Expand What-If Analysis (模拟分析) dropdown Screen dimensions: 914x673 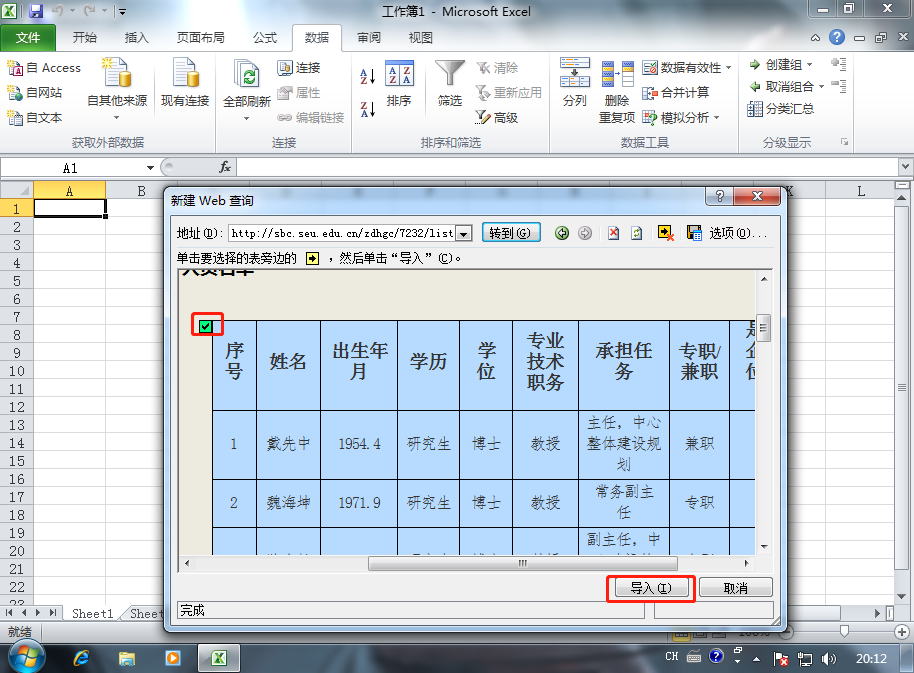[716, 118]
